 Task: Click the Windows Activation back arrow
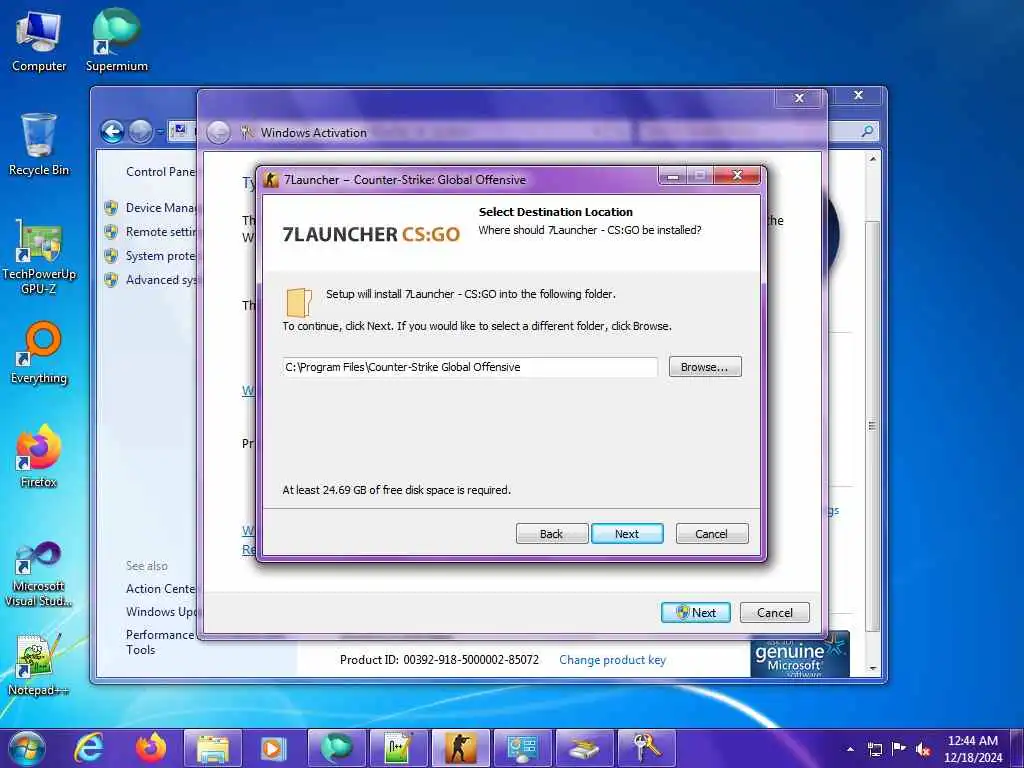point(218,133)
